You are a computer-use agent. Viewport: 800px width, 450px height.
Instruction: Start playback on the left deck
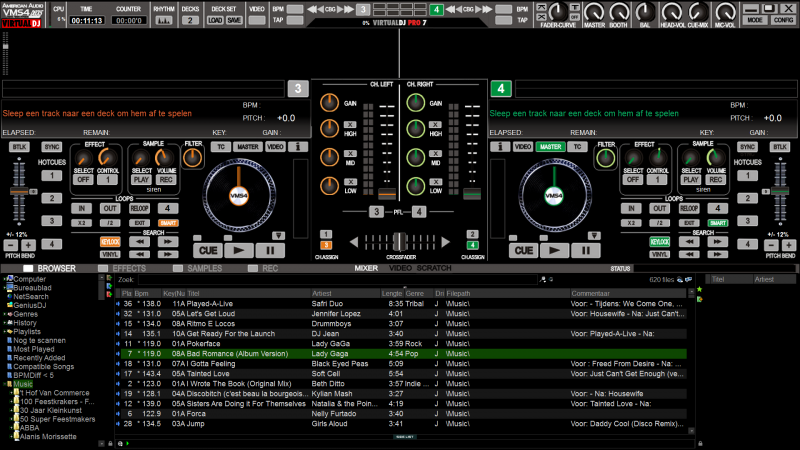coord(238,251)
